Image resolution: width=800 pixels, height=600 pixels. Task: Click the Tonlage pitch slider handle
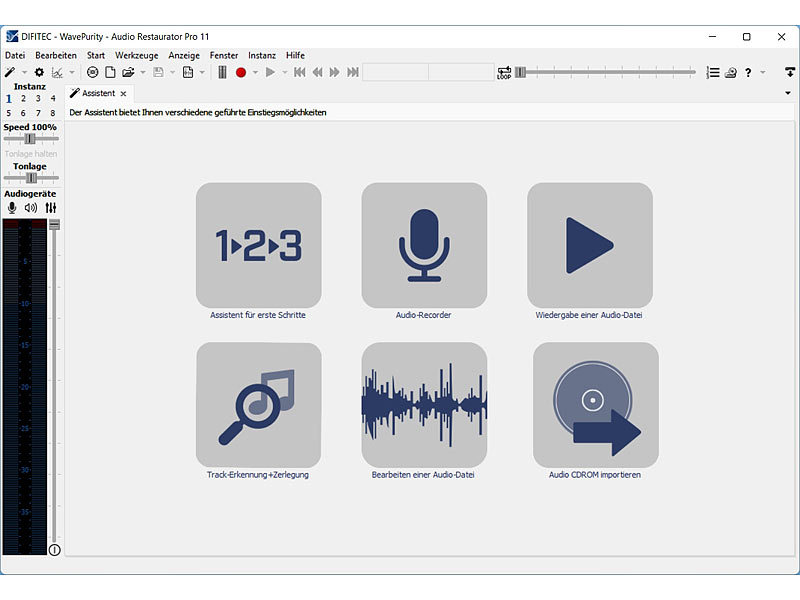tap(32, 178)
